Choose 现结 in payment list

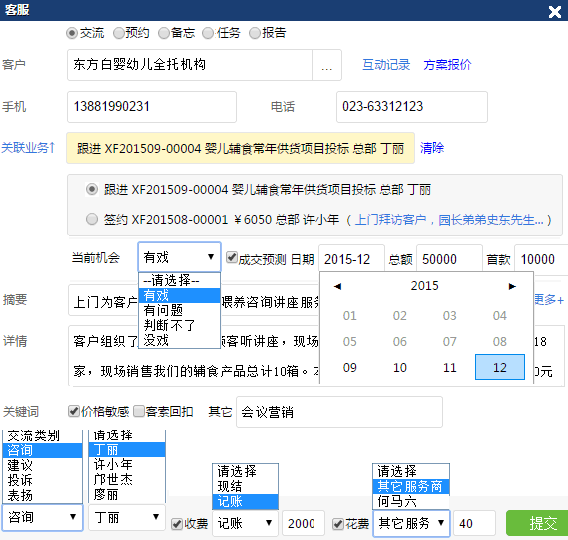[245, 486]
